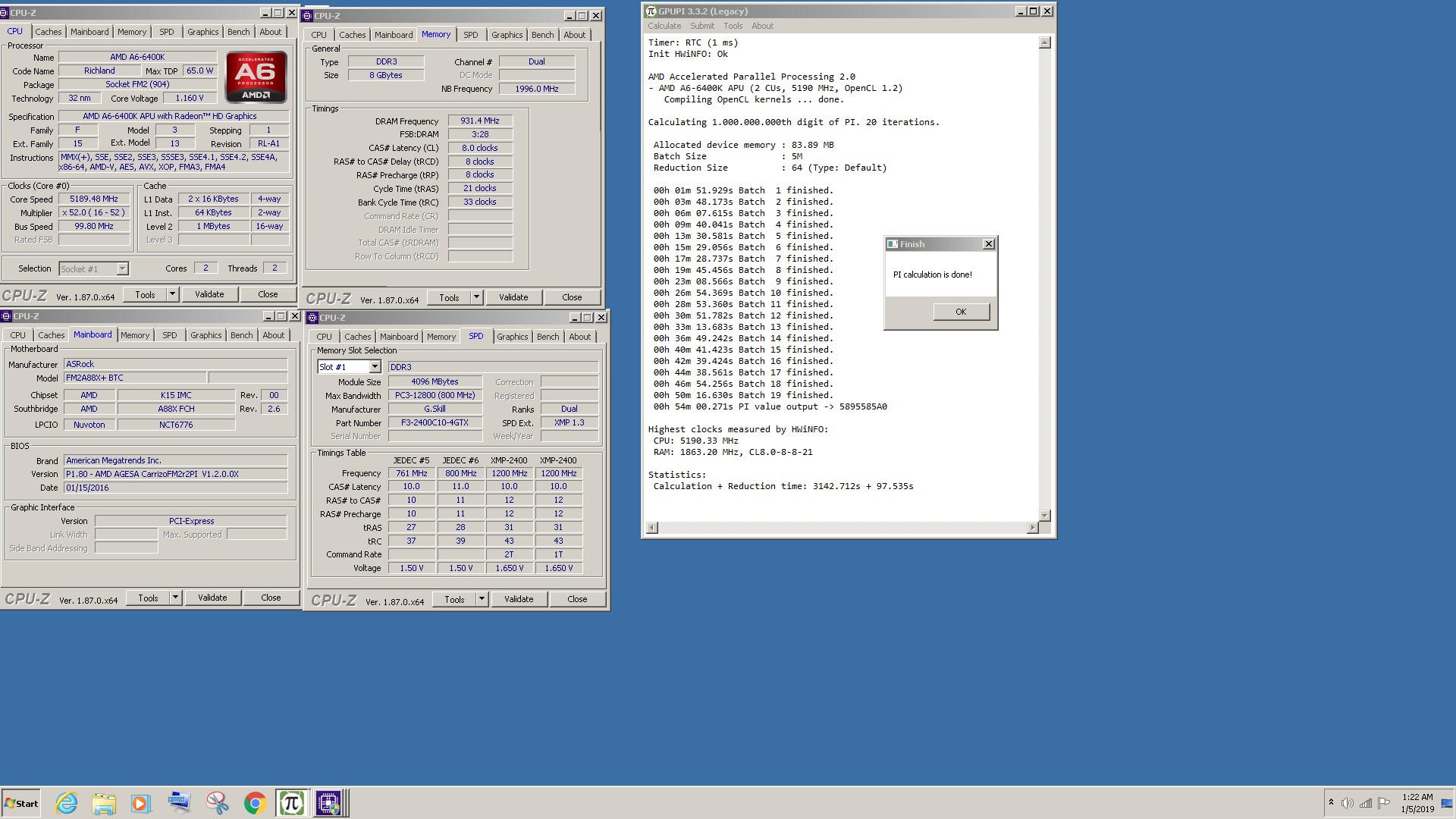Click the GPUPI window title pi icon
The width and height of the screenshot is (1456, 819).
pyautogui.click(x=651, y=11)
